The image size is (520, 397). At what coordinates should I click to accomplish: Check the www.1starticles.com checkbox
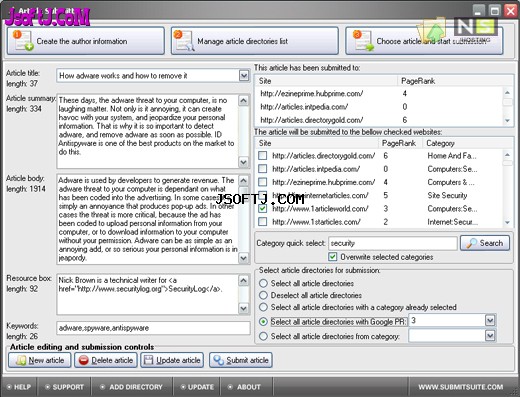coord(263,222)
